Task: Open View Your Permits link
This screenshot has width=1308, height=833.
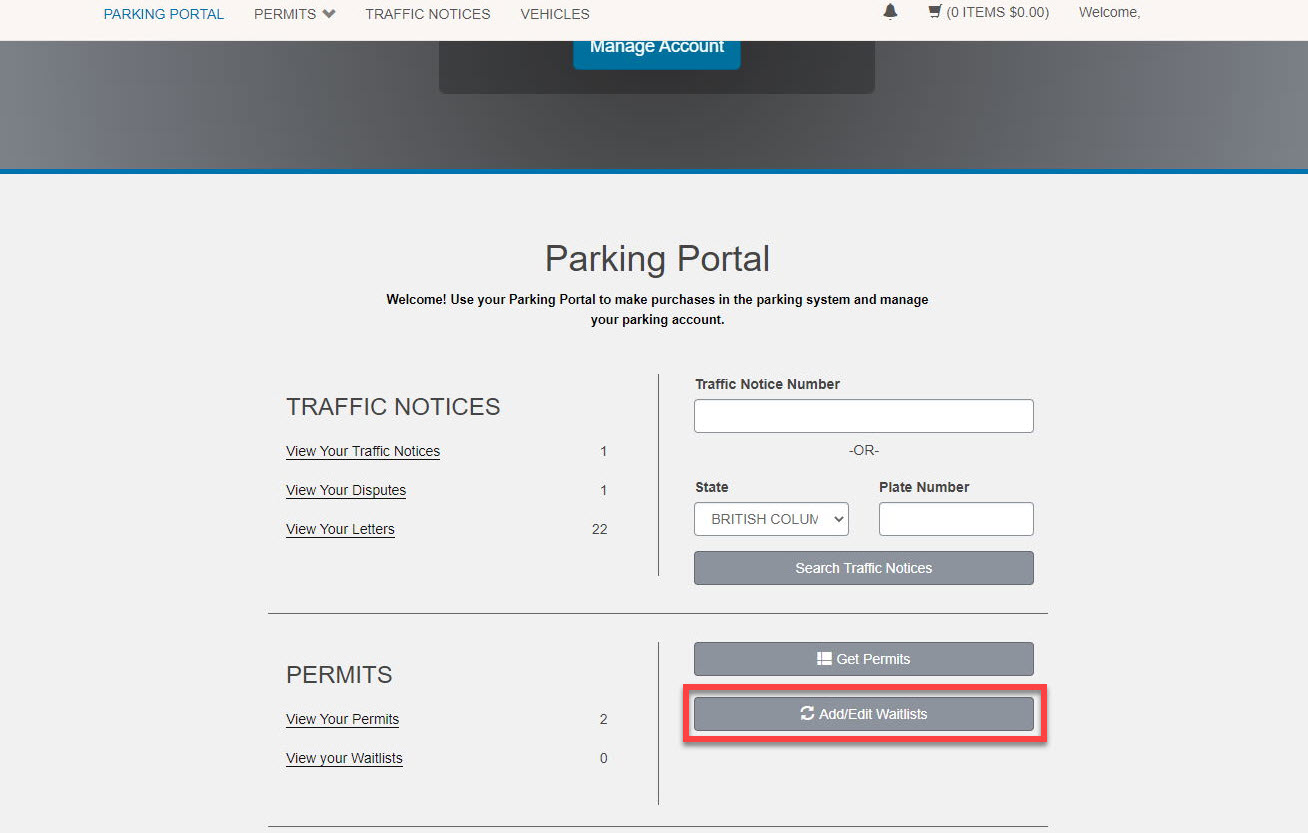Action: 342,719
